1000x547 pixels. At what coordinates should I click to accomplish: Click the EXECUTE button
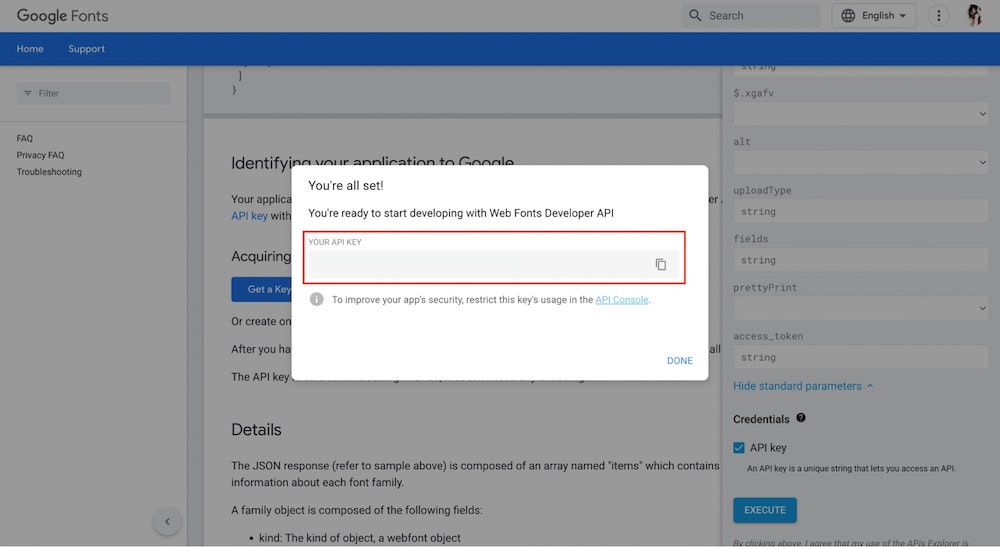pyautogui.click(x=764, y=510)
